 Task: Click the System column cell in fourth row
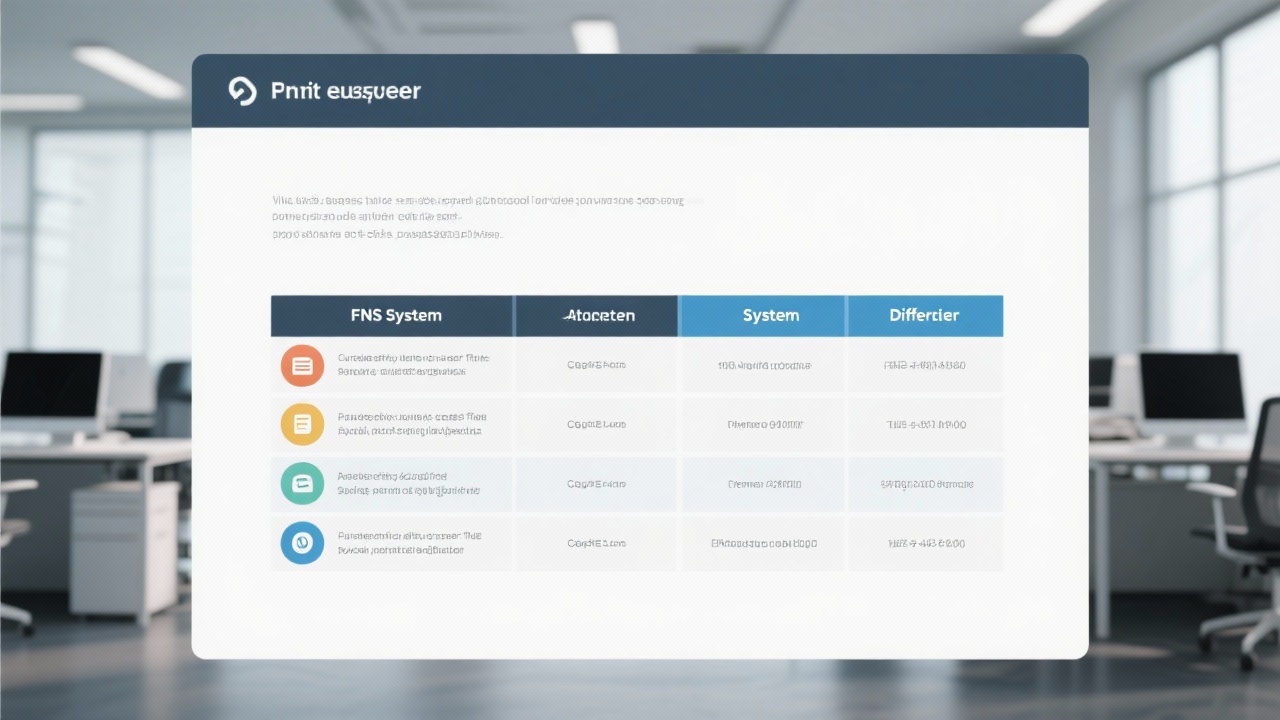[x=764, y=544]
